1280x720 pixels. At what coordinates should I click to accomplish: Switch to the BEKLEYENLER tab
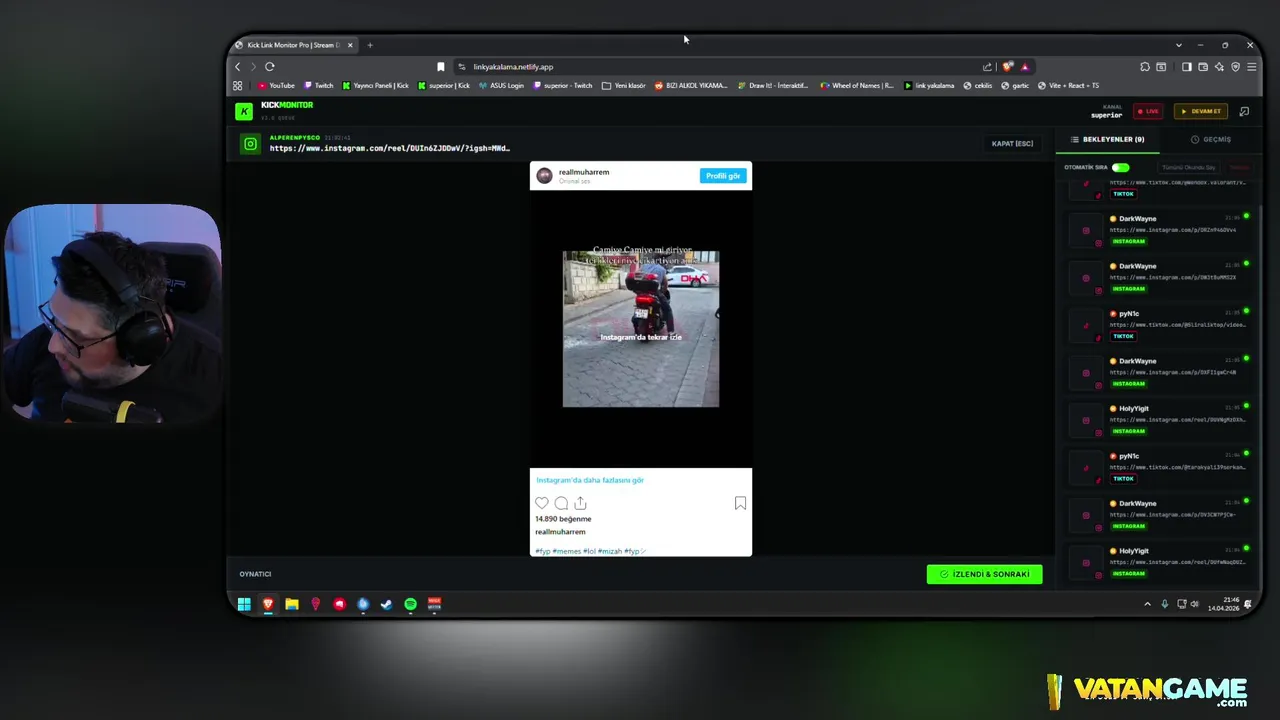click(1108, 139)
